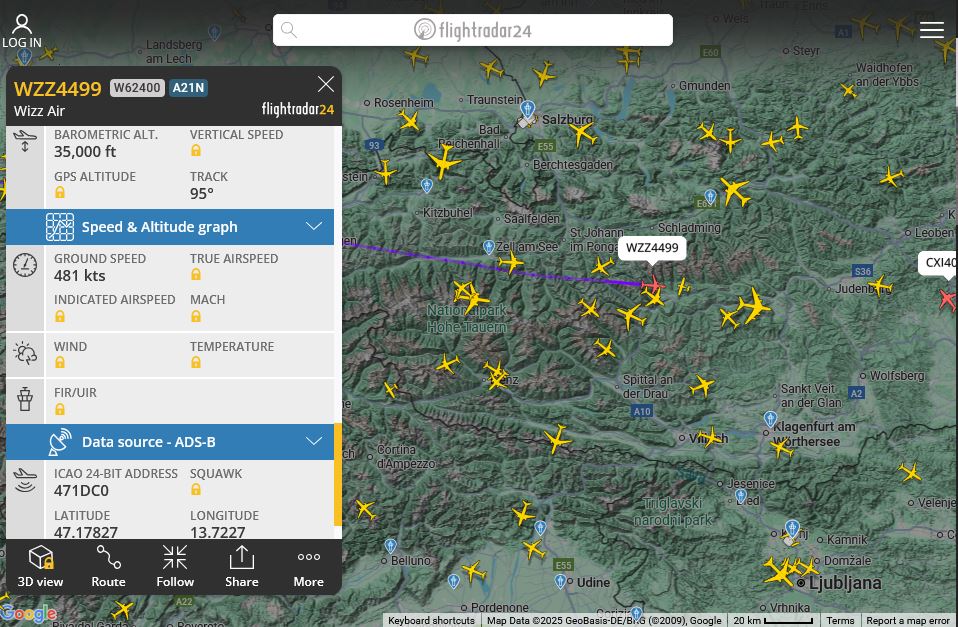
Task: Collapse the Data source - ADS-B section
Action: coord(314,441)
